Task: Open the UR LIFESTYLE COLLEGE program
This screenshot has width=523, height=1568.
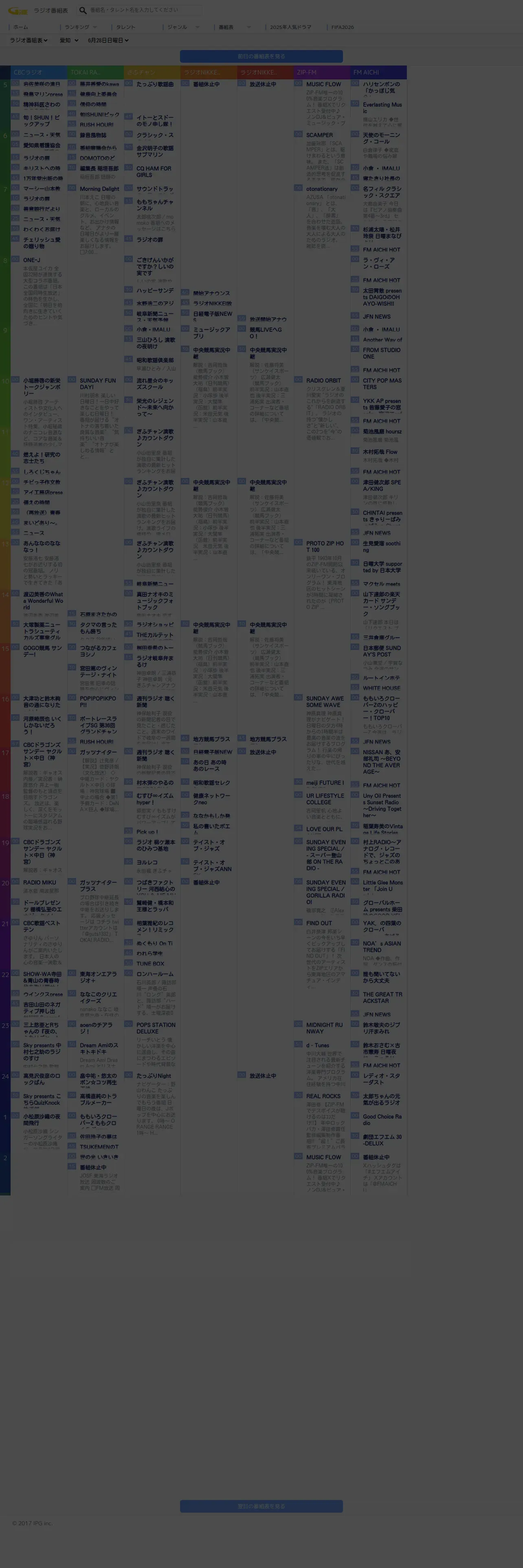Action: (x=325, y=799)
